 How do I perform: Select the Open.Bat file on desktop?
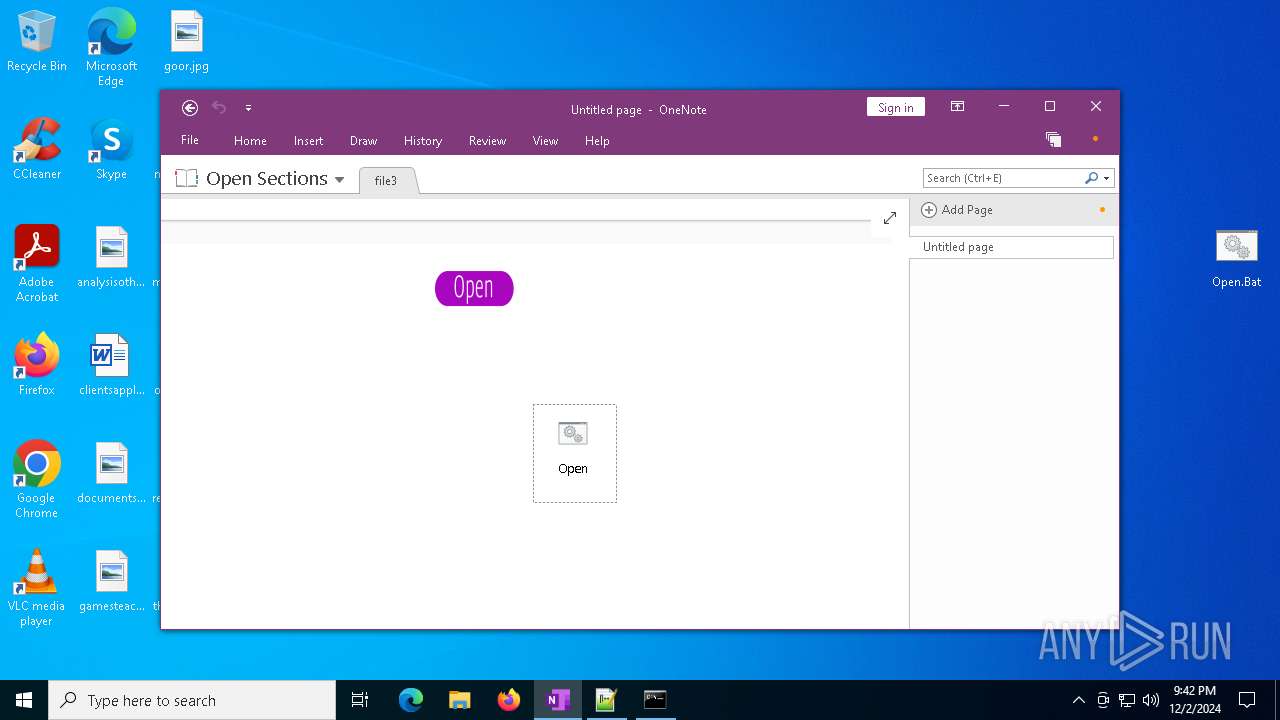1237,258
